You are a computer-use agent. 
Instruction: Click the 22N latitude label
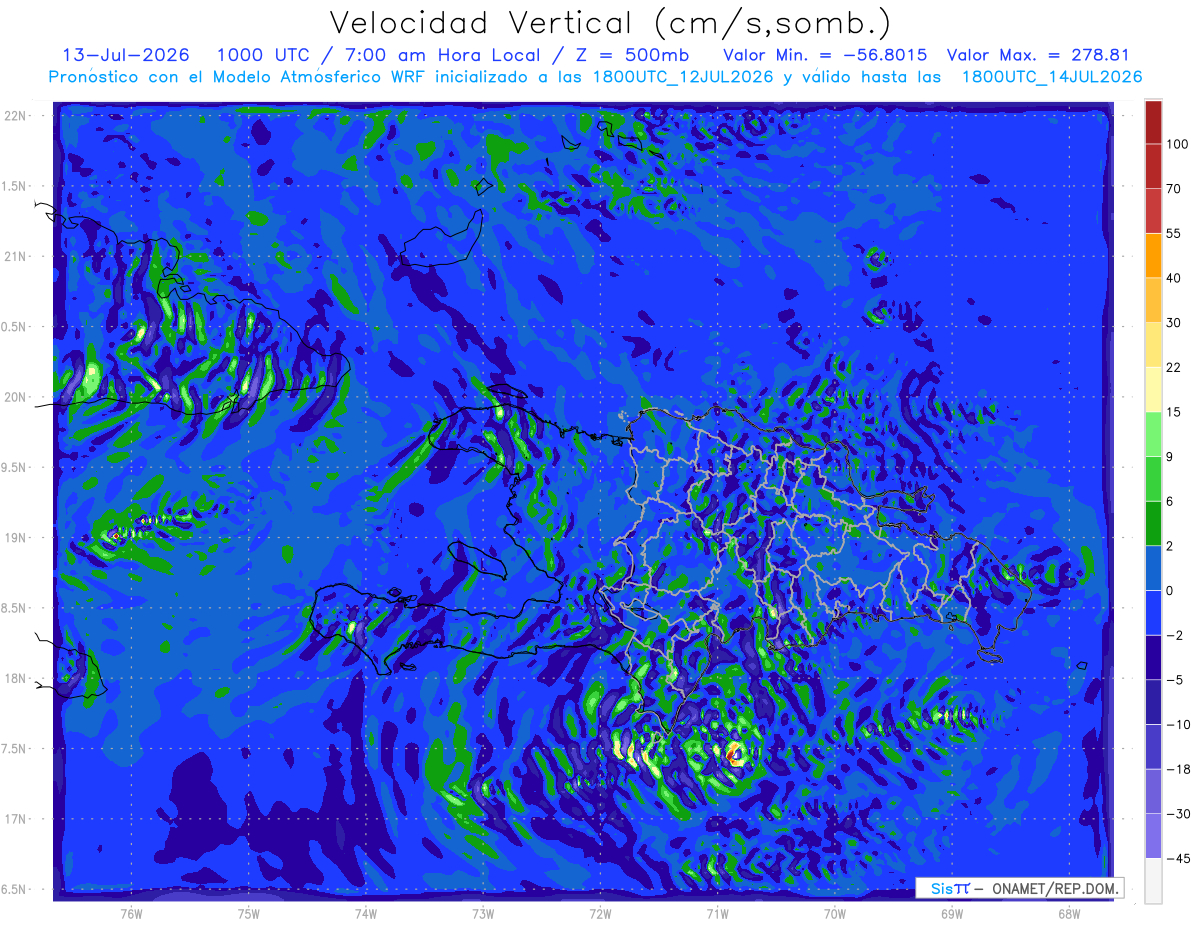click(x=15, y=116)
